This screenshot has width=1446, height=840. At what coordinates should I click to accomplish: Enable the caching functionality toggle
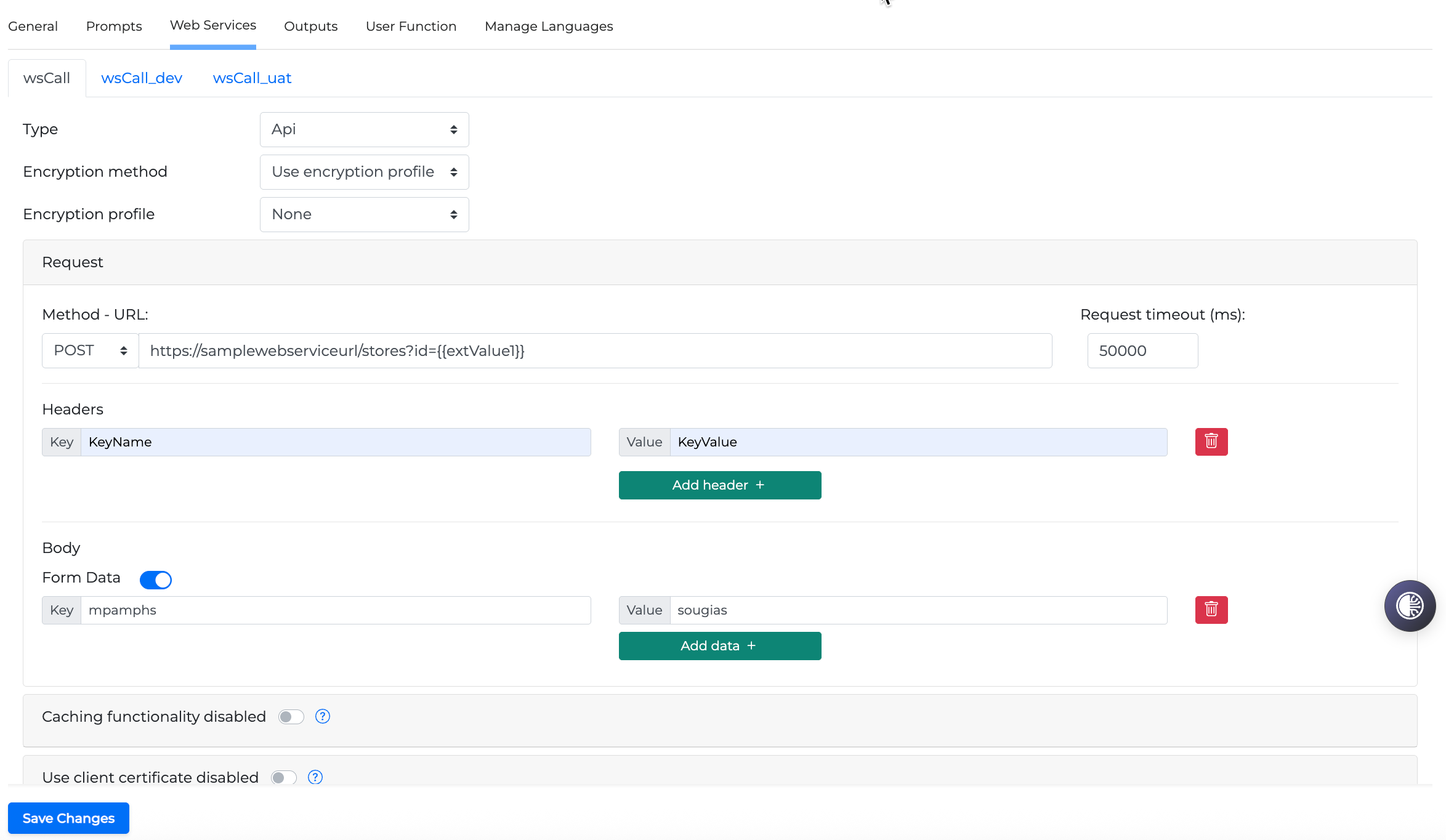291,717
